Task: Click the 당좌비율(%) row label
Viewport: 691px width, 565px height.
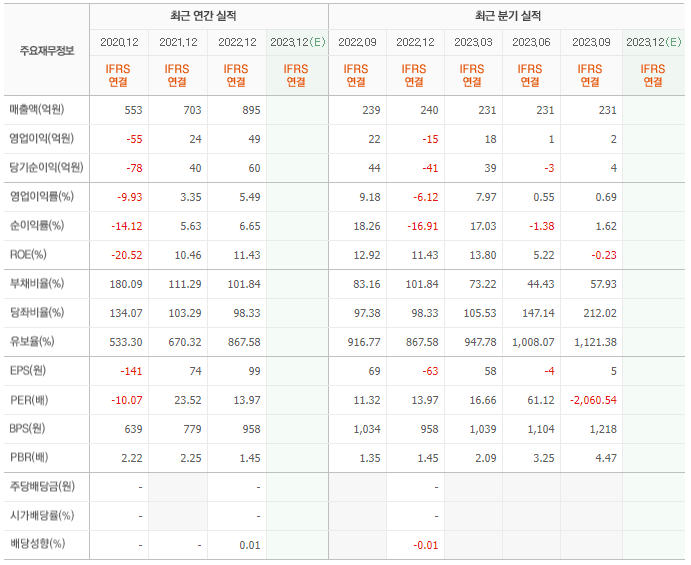Action: 37,312
